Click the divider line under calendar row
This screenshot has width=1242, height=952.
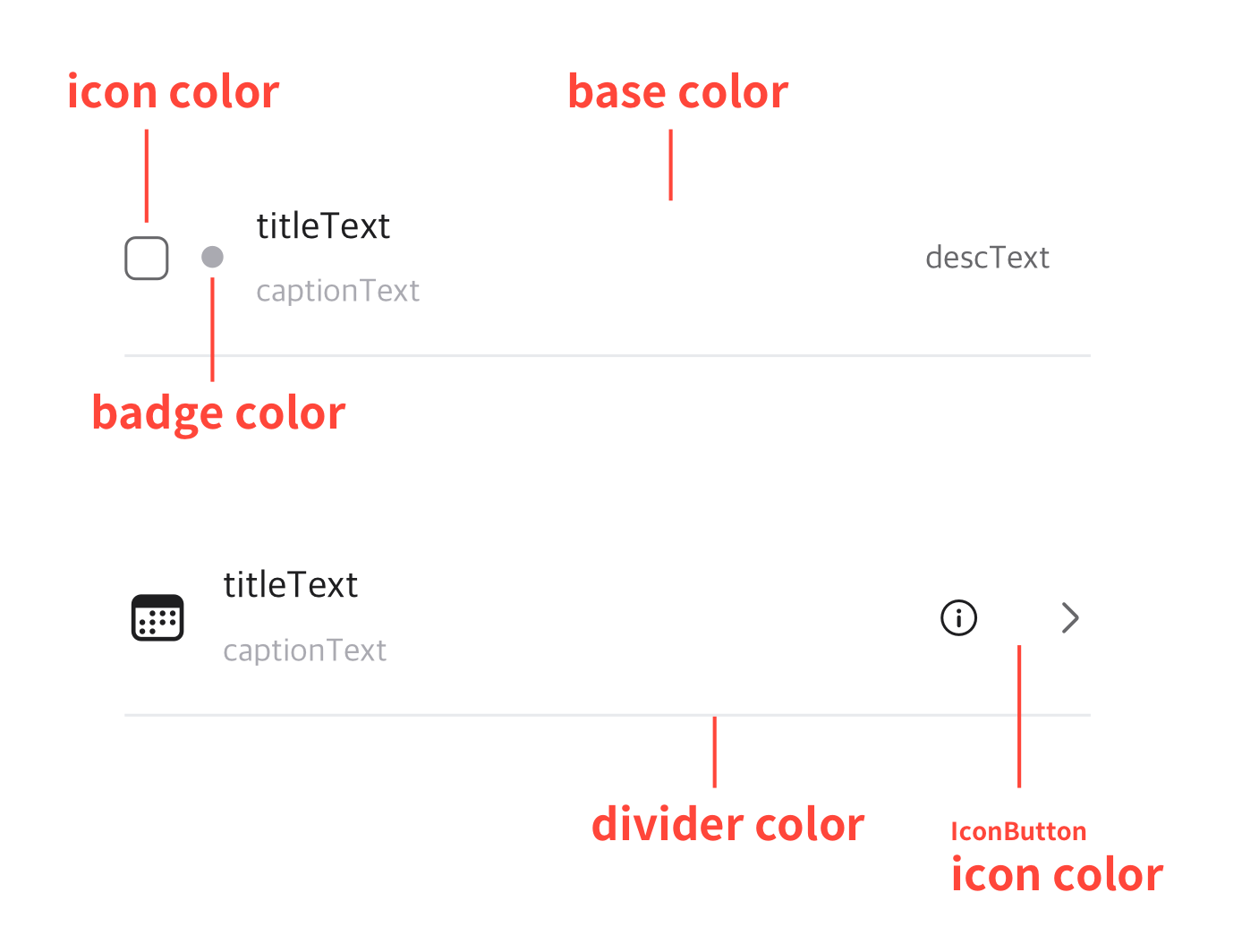point(607,715)
